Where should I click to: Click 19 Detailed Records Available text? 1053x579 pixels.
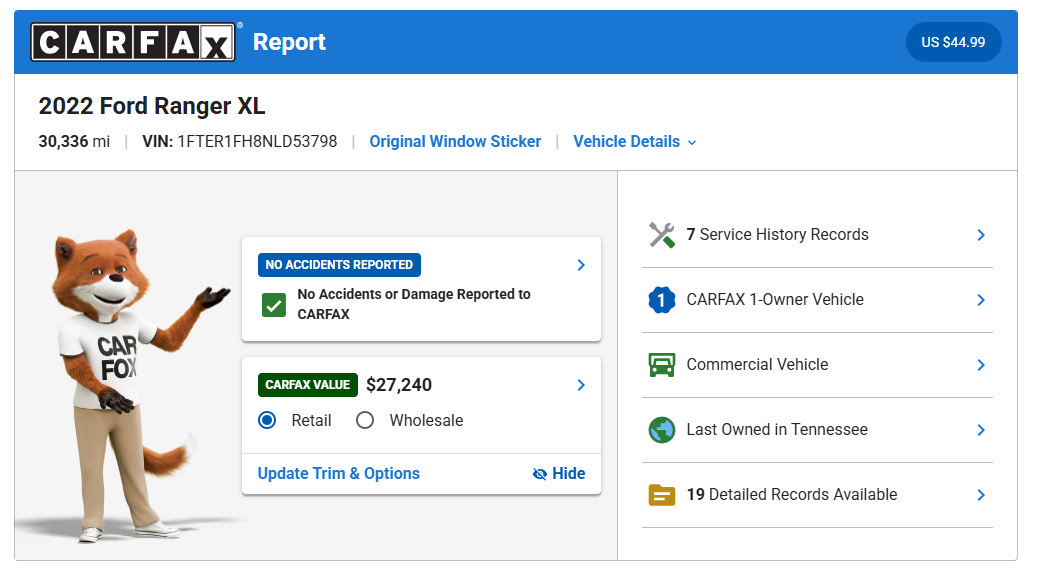click(792, 495)
